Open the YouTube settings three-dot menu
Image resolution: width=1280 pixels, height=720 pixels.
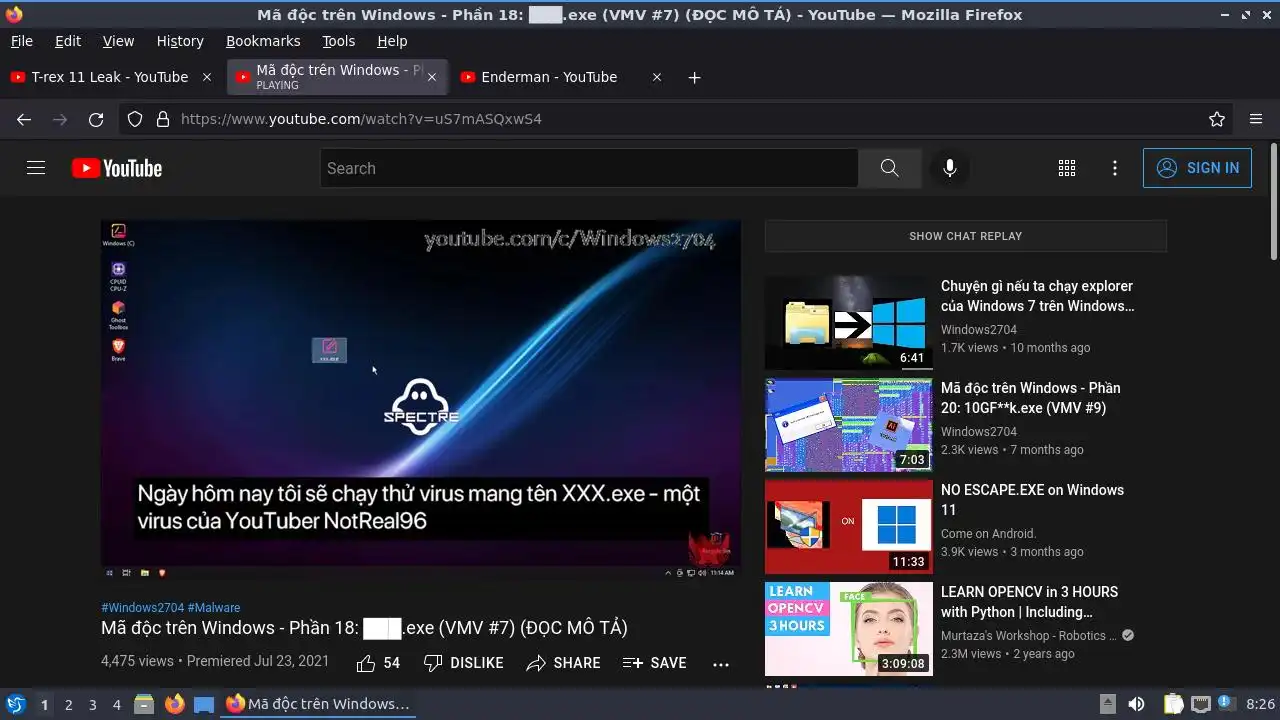1115,168
